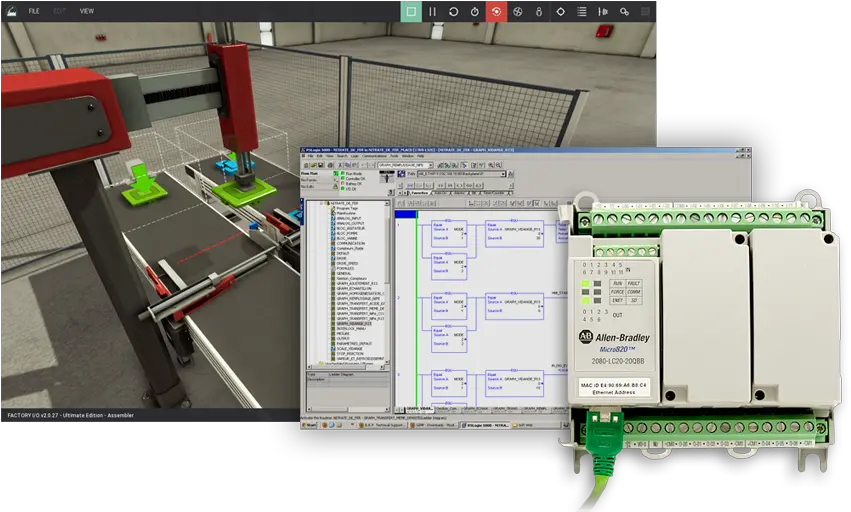851x512 pixels.
Task: Switch to the GRAPH_VIDAN... bottom routine tab
Action: (x=420, y=409)
